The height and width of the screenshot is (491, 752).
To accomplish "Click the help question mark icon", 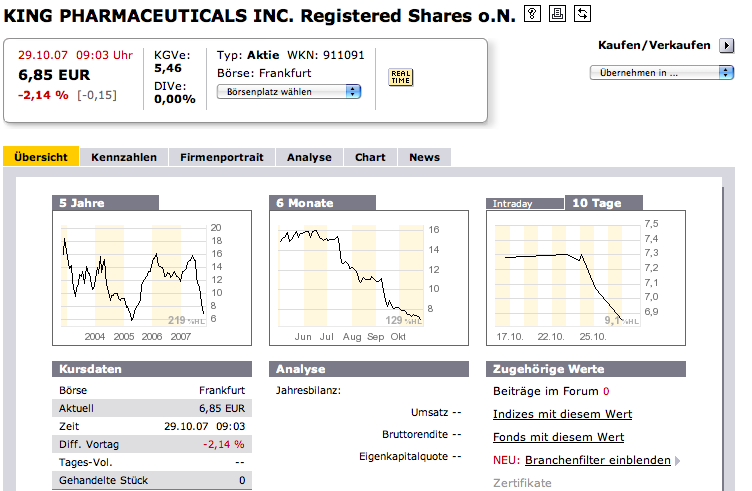I will [533, 13].
